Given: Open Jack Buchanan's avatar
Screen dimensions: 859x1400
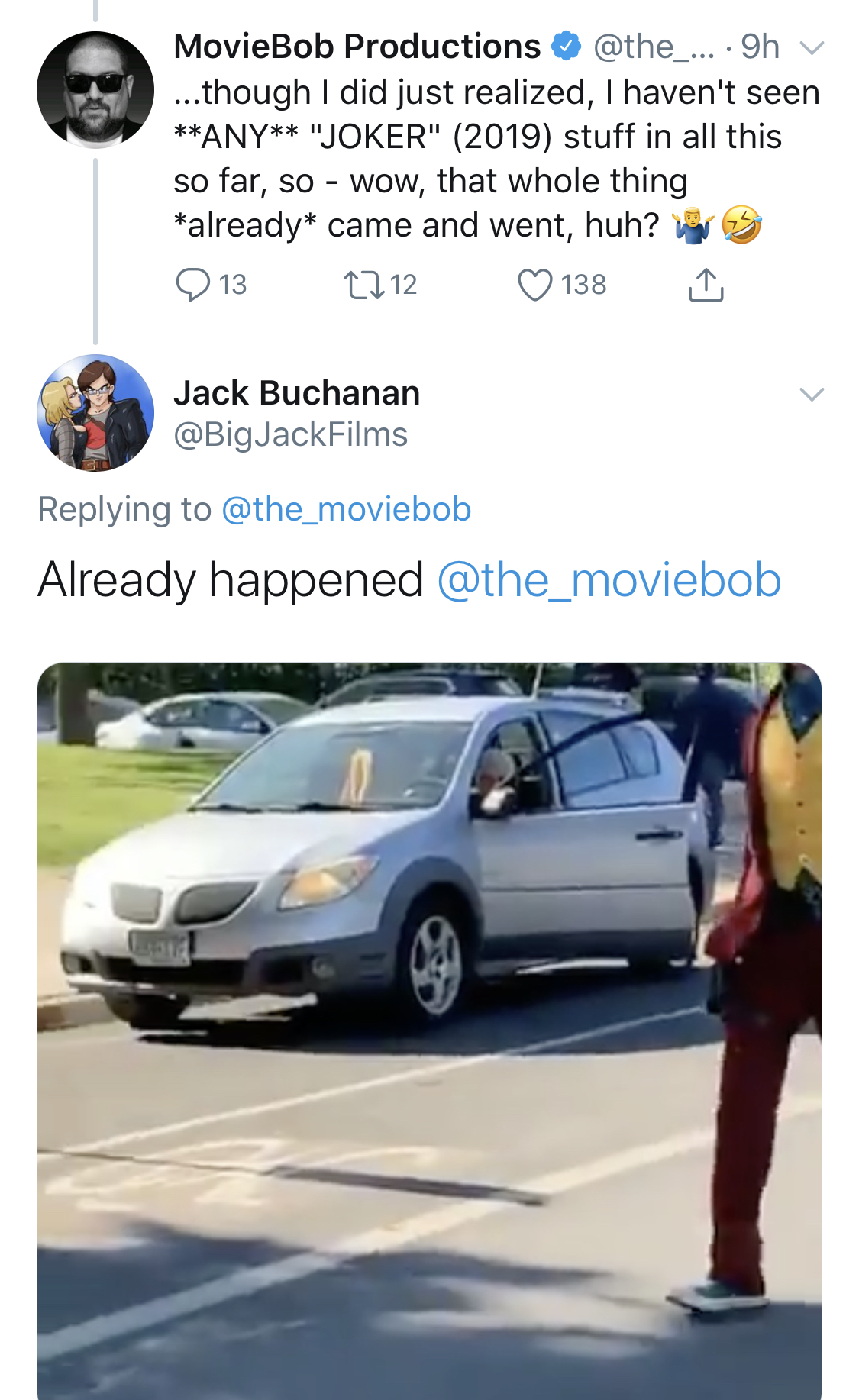Looking at the screenshot, I should click(95, 413).
